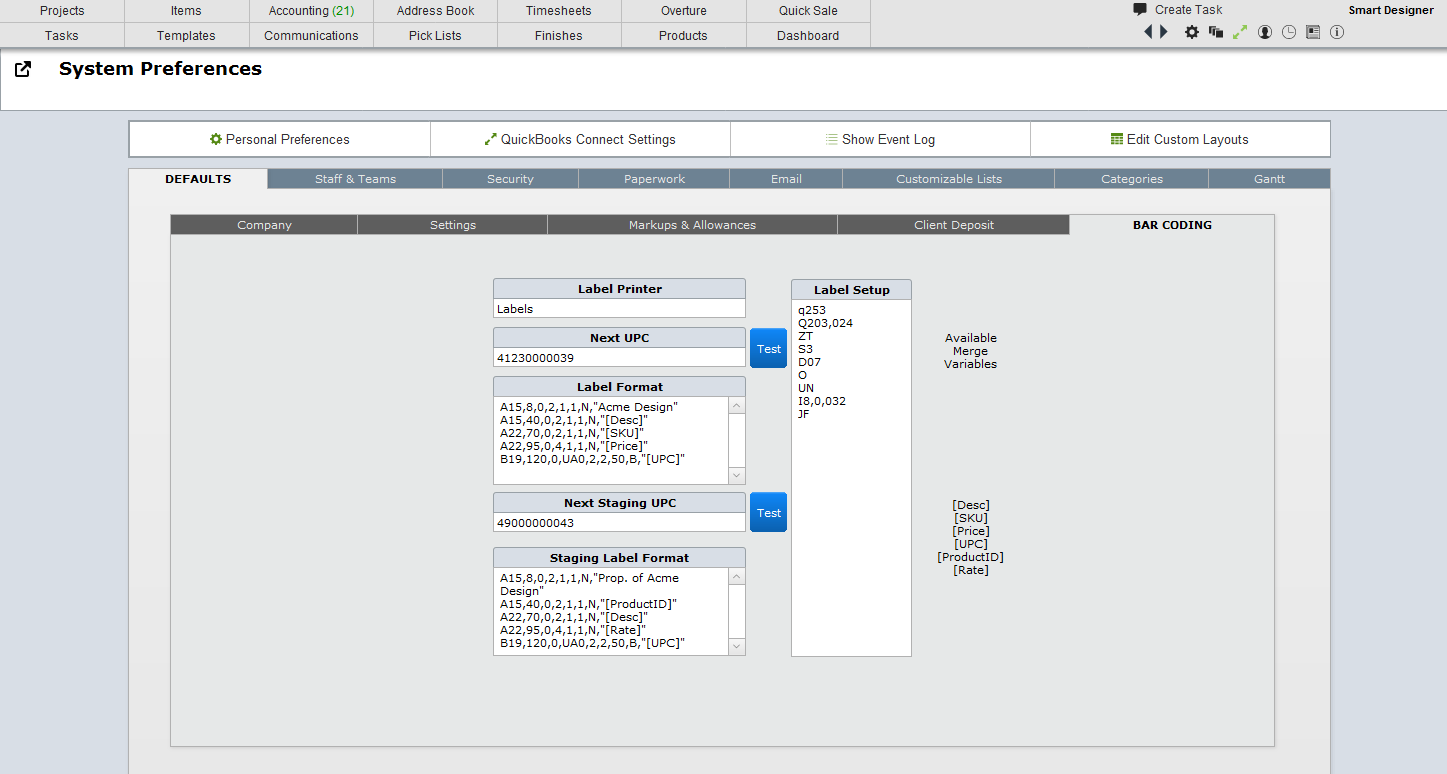Switch to the Staff & Teams tab

click(355, 179)
